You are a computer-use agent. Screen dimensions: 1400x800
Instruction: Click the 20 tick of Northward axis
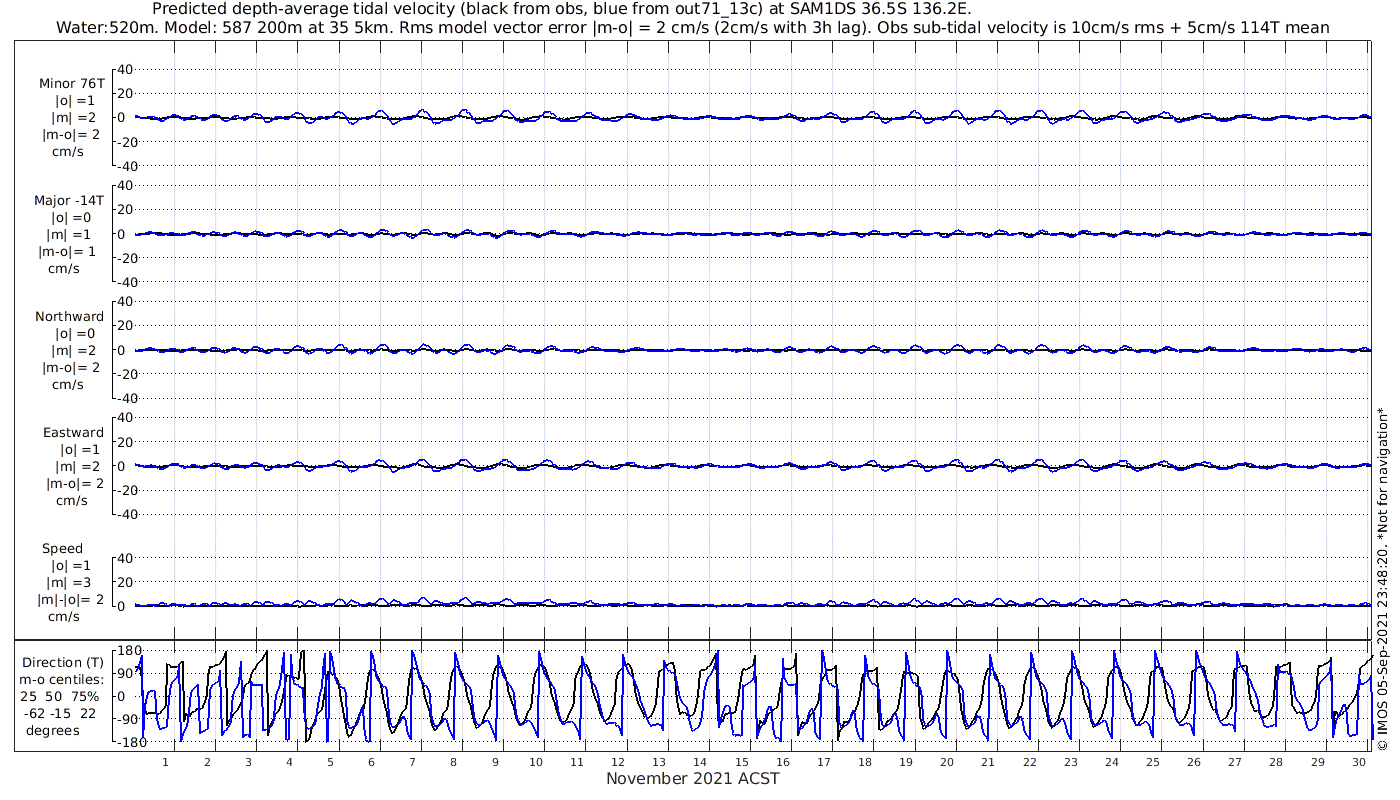[125, 325]
